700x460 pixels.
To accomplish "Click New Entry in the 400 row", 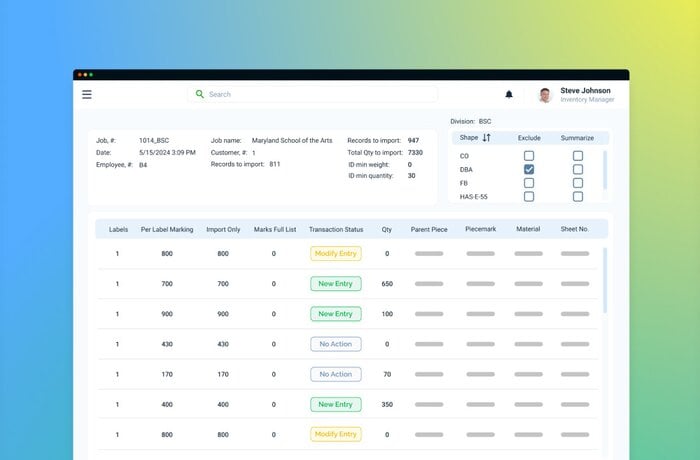I will (336, 404).
